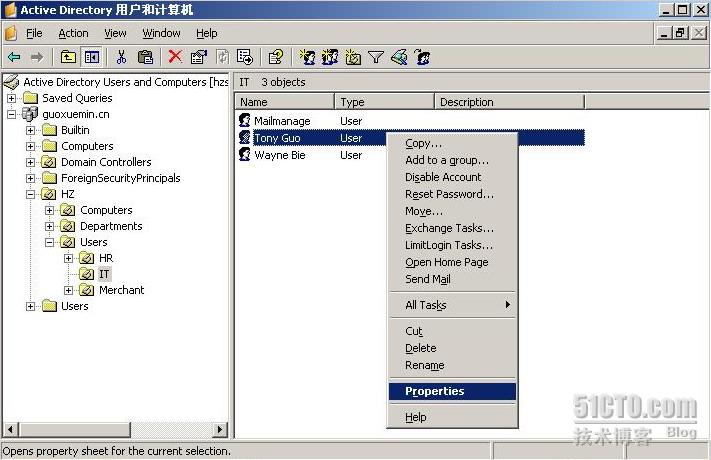
Task: Click the Back arrow toolbar icon
Action: pyautogui.click(x=14, y=57)
